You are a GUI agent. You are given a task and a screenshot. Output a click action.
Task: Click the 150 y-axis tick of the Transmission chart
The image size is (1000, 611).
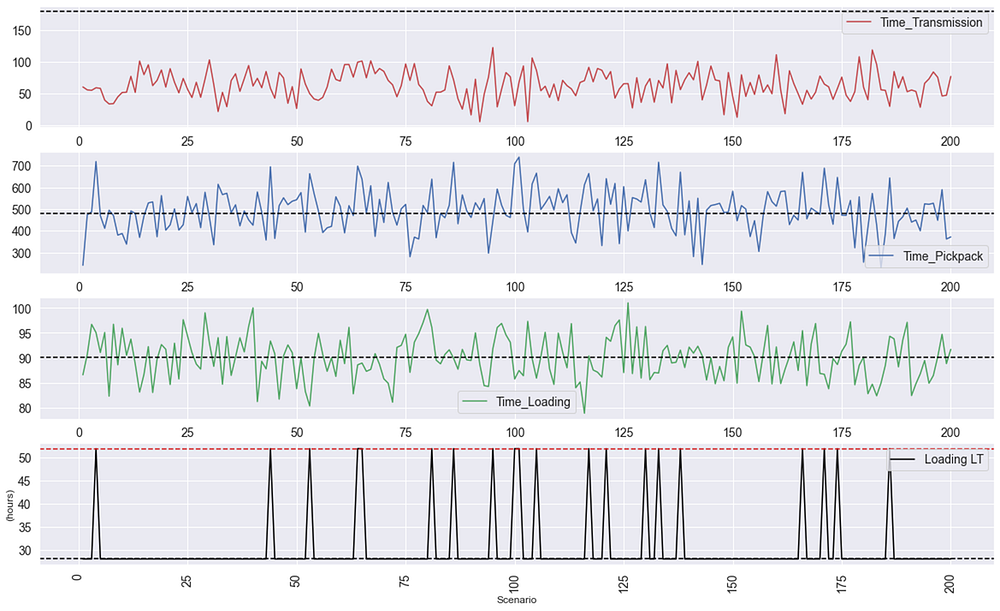click(22, 31)
